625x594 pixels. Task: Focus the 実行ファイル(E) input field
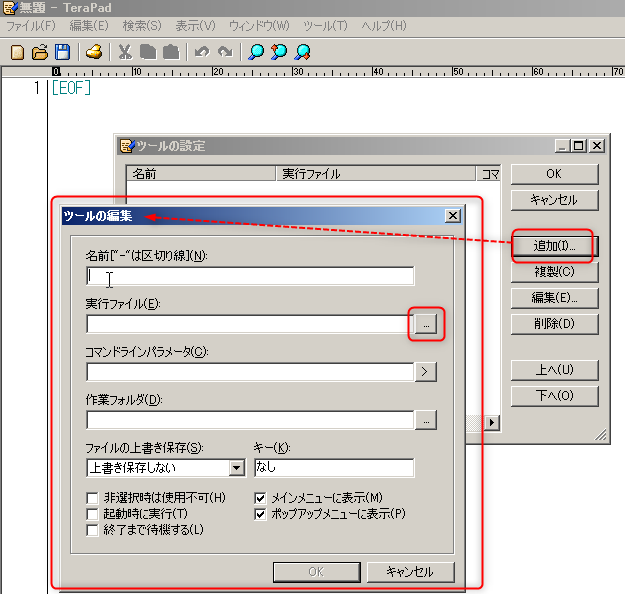[x=250, y=324]
